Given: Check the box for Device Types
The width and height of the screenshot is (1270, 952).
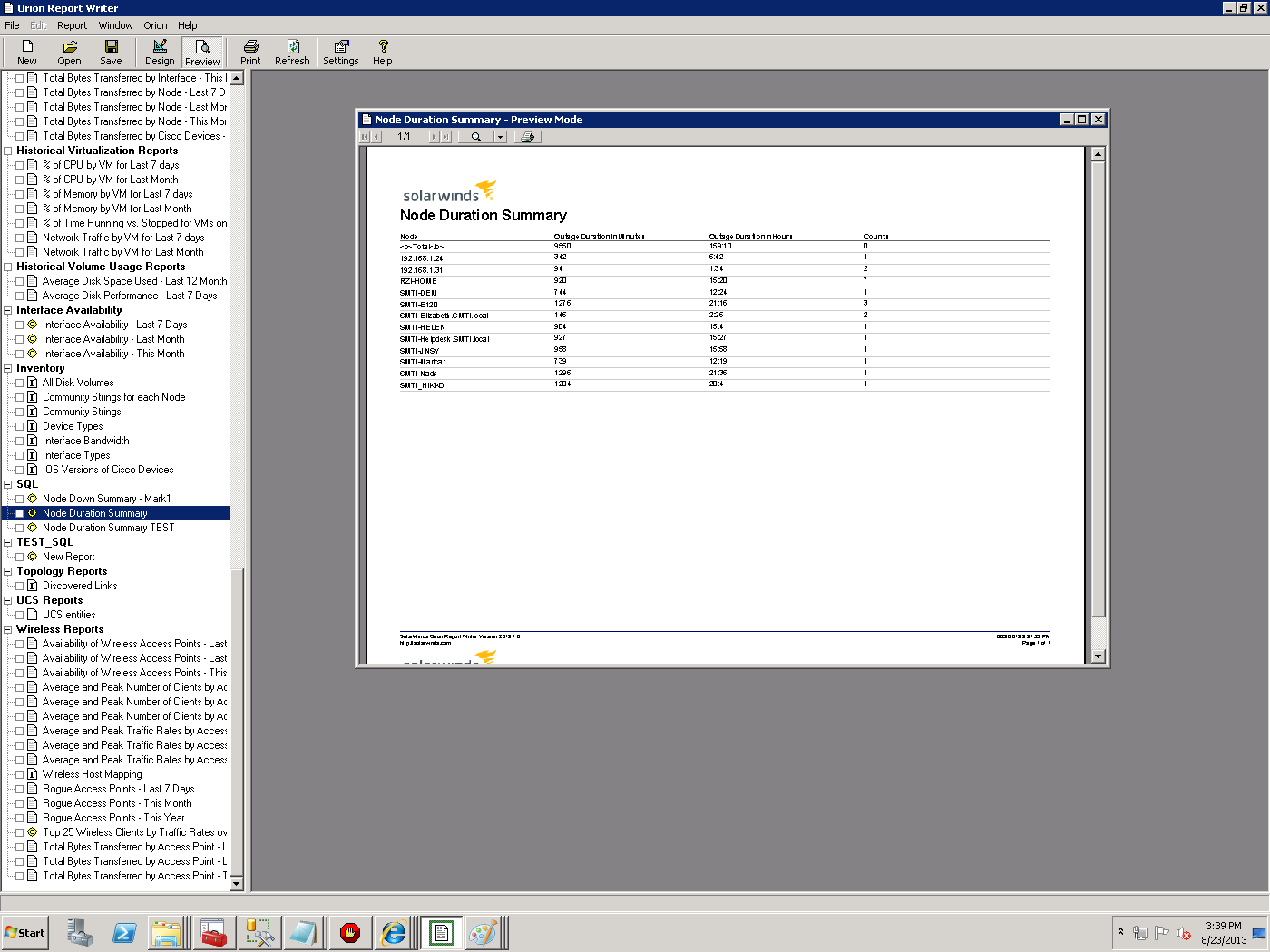Looking at the screenshot, I should click(x=19, y=426).
